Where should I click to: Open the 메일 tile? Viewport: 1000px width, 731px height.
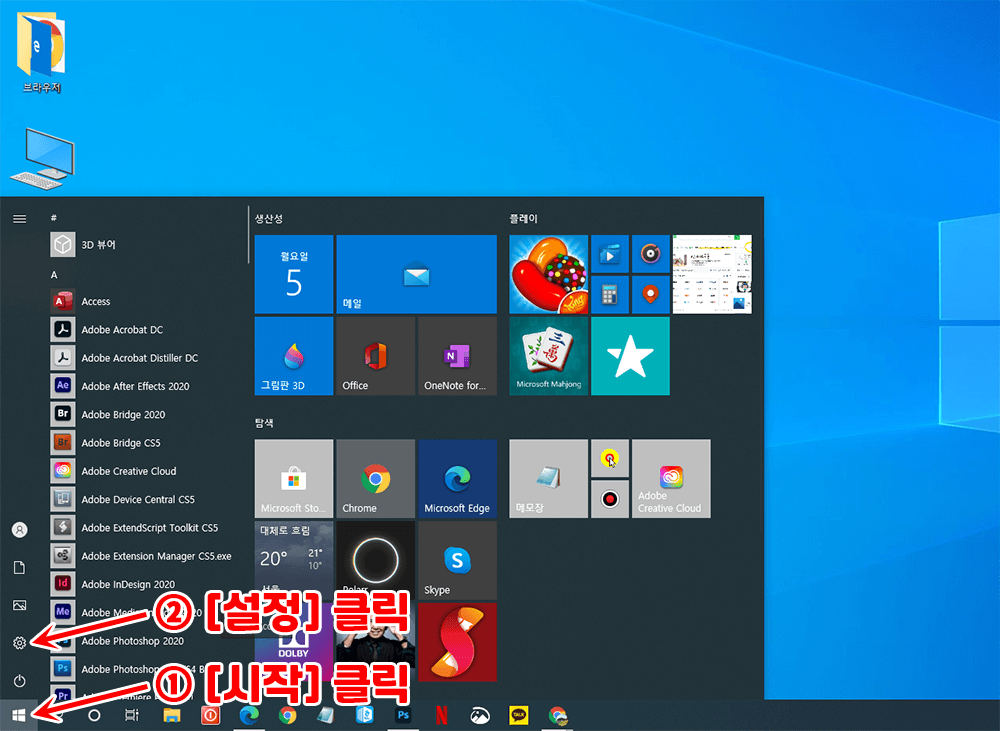click(416, 274)
